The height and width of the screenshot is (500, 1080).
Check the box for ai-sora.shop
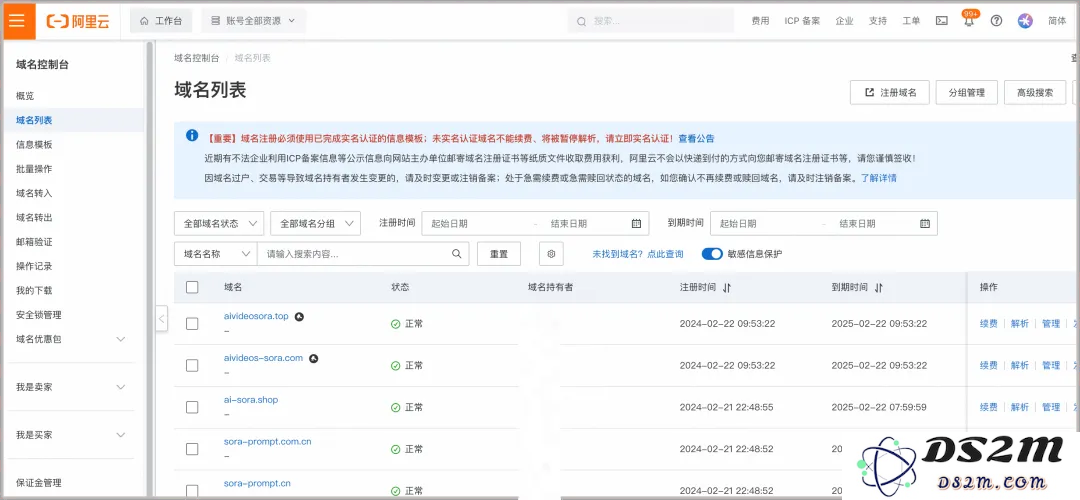[x=192, y=407]
